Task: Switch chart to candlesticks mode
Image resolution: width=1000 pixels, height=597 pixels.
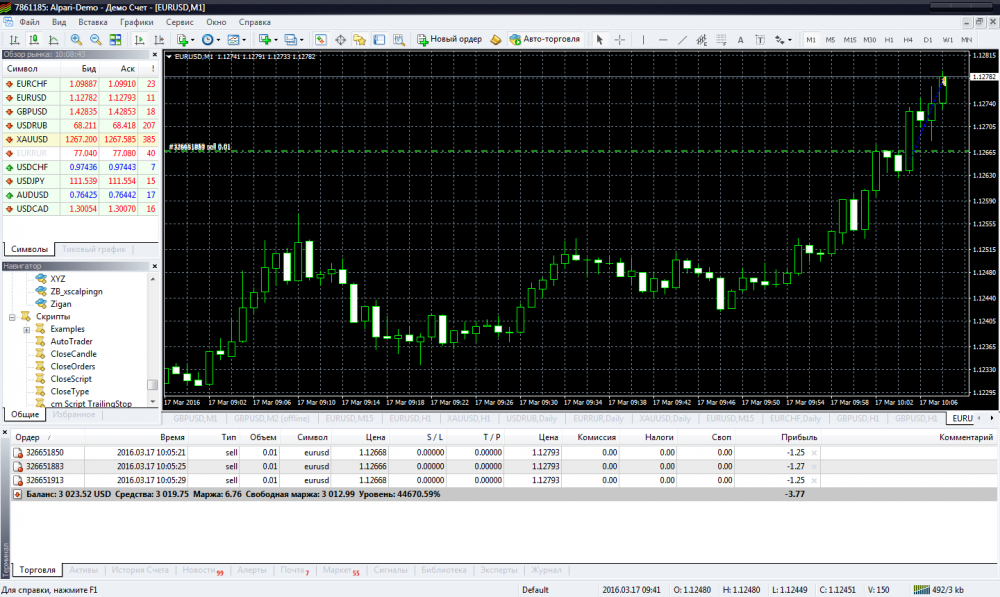Action: 34,40
